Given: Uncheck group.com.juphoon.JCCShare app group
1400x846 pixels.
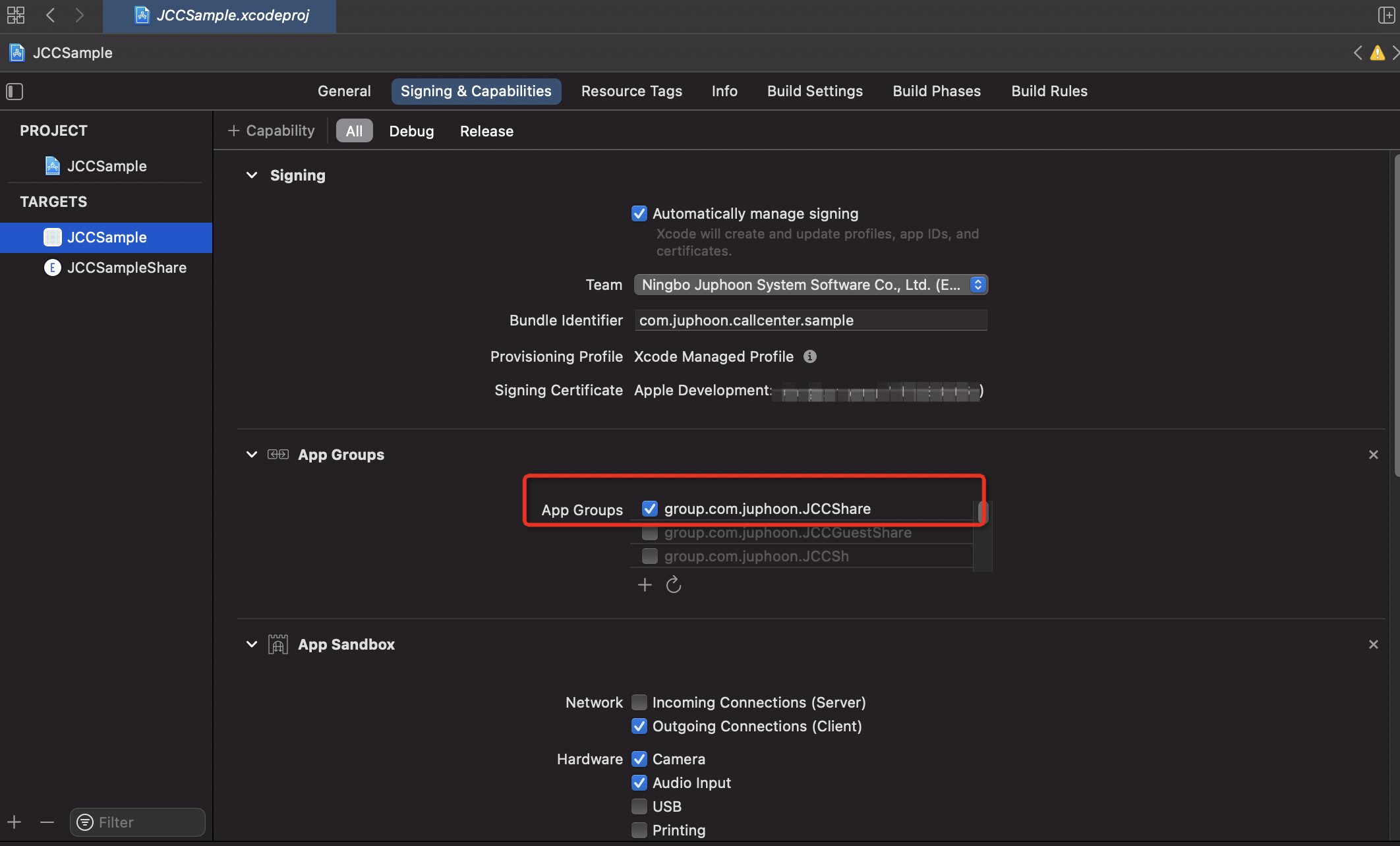Looking at the screenshot, I should tap(649, 509).
